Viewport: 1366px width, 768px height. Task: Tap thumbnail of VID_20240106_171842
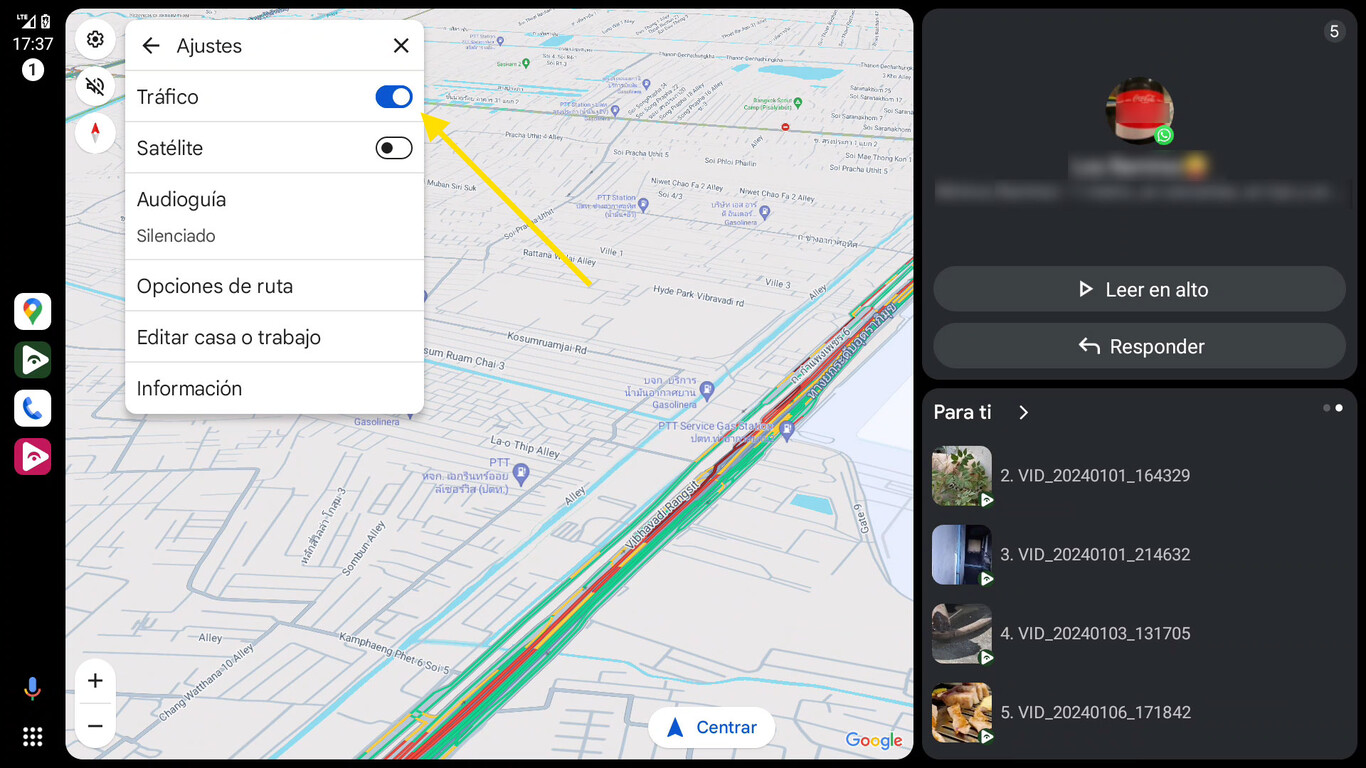pos(962,713)
